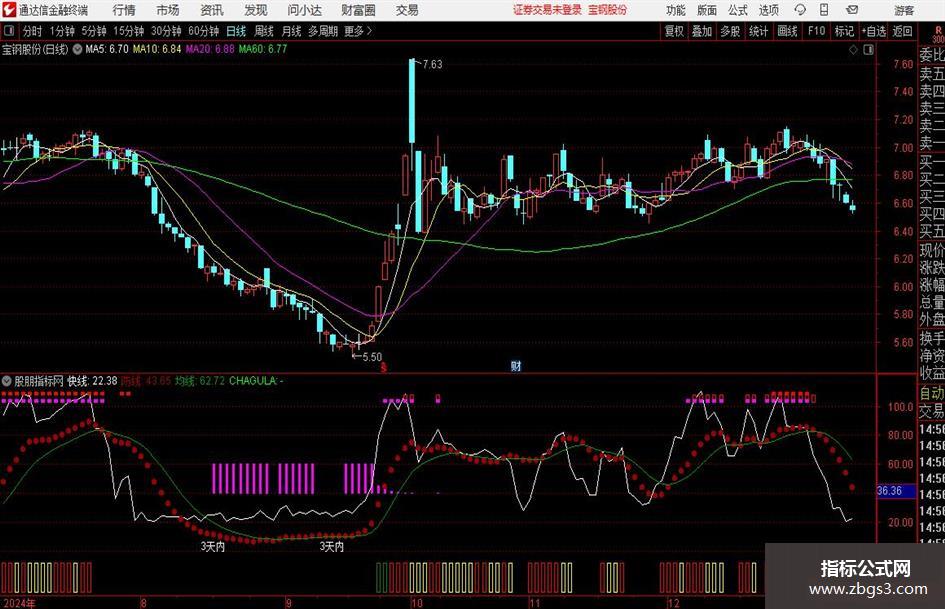Click the 统计 statistics button
The width and height of the screenshot is (945, 609).
[758, 31]
